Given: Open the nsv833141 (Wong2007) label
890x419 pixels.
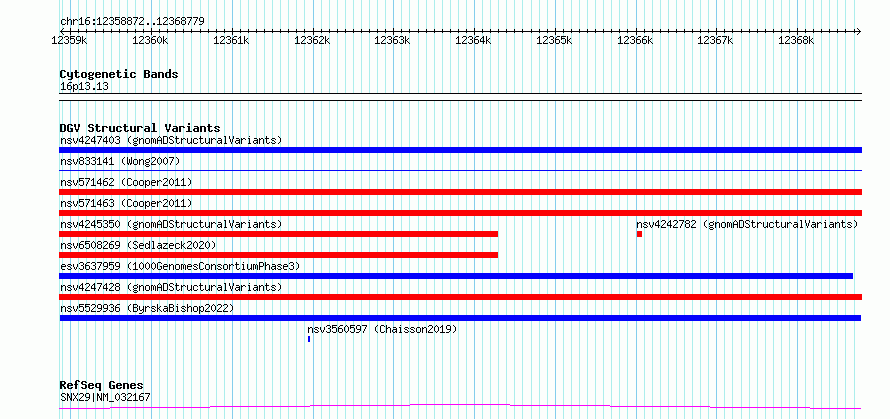Looking at the screenshot, I should (x=120, y=161).
